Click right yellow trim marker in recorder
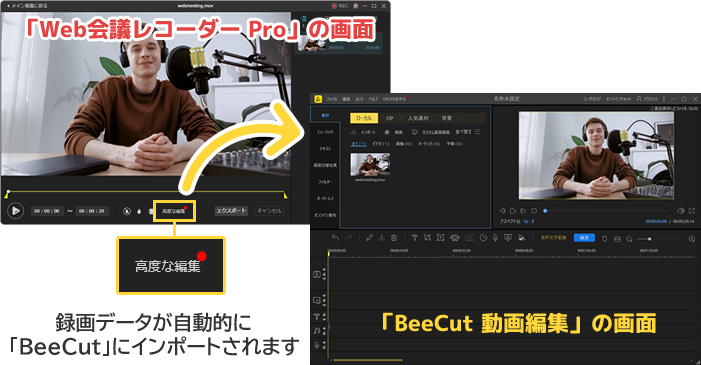701x365 pixels. tap(285, 195)
